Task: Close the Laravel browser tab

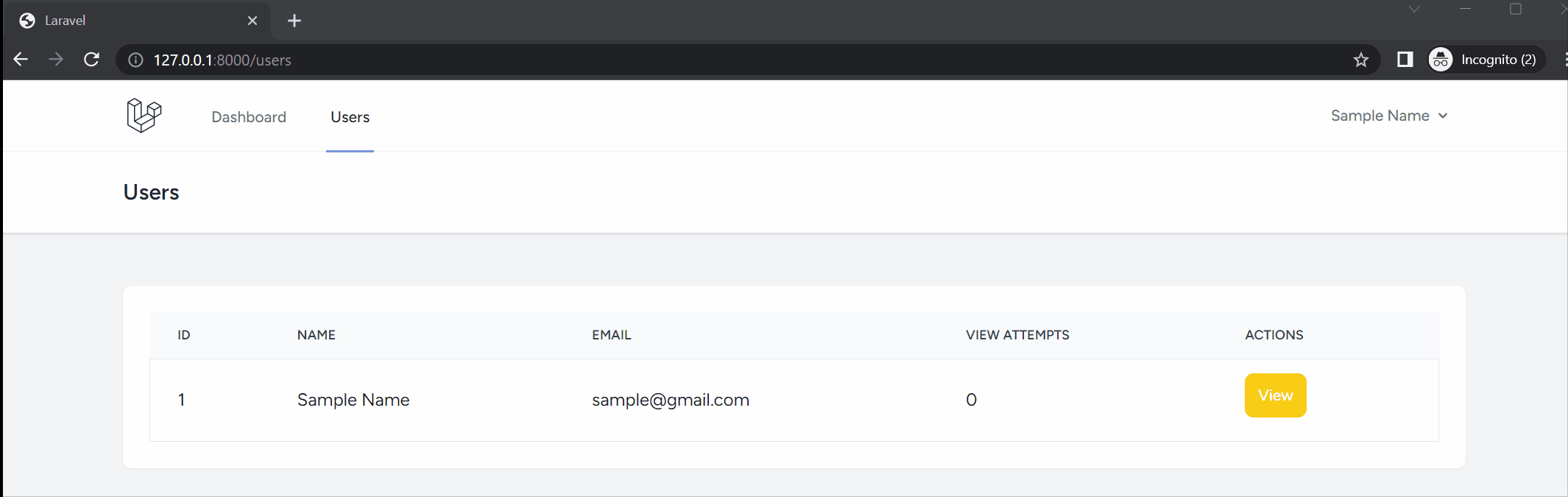Action: (252, 21)
